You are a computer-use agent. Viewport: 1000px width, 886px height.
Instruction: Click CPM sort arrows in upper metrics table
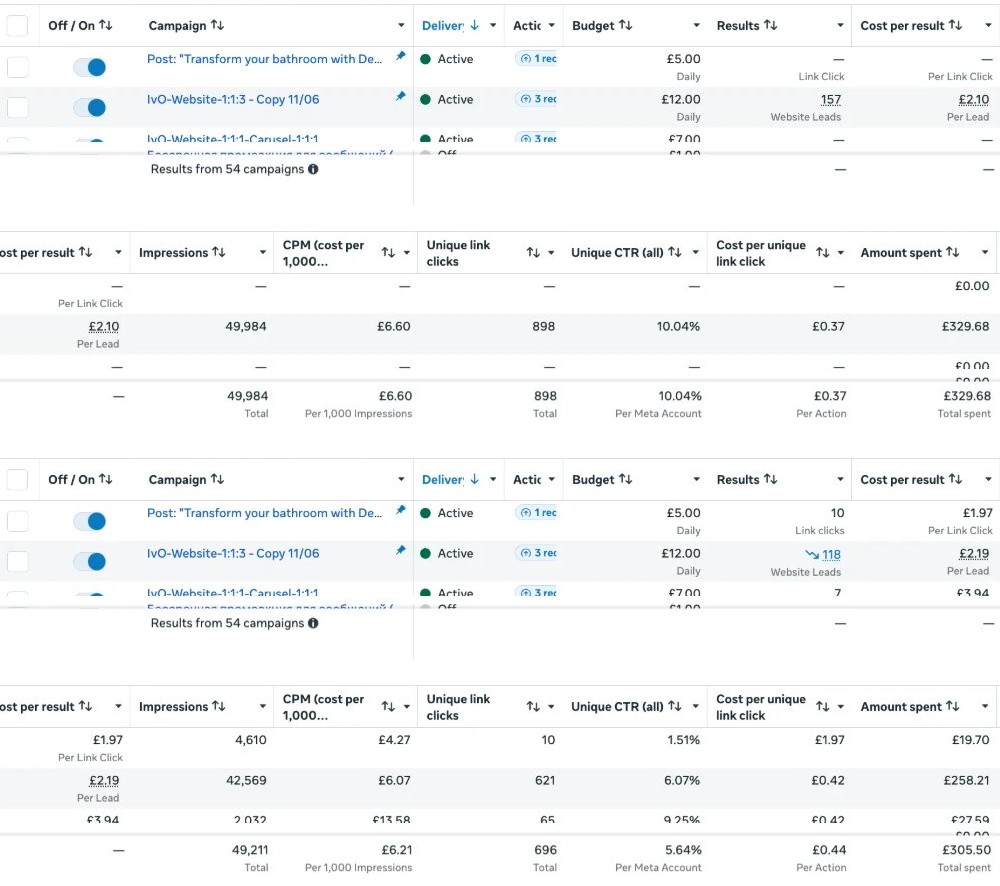pyautogui.click(x=388, y=253)
